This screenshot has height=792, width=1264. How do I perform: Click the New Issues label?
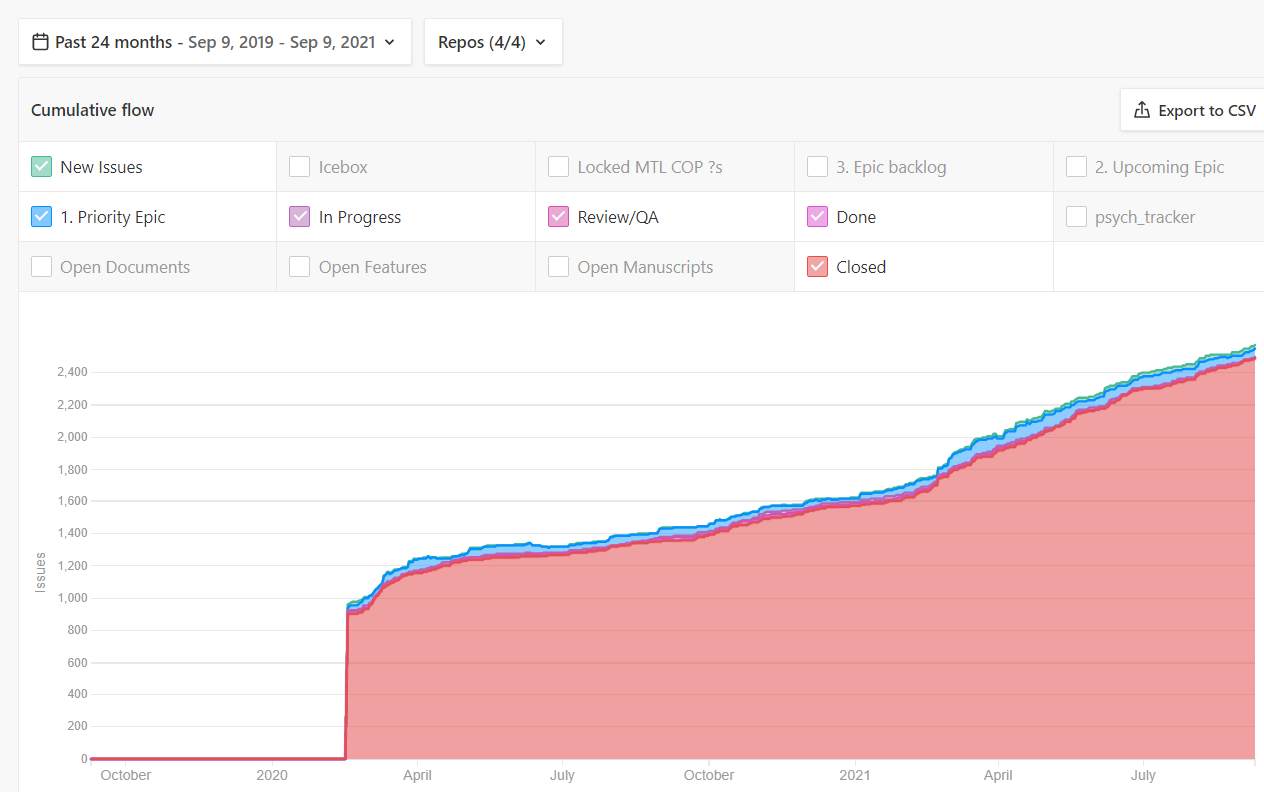[x=101, y=167]
